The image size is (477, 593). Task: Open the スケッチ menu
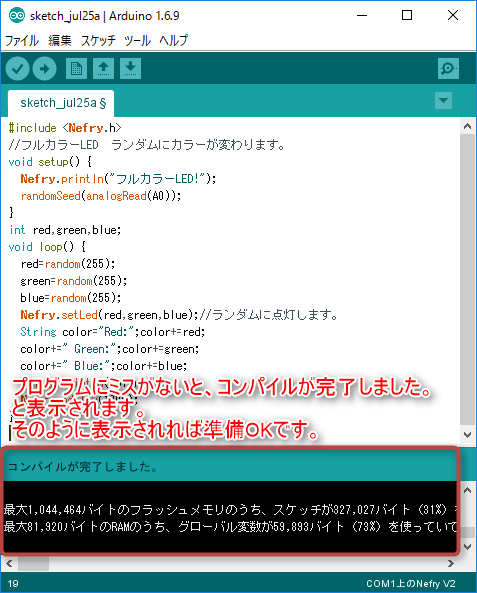[98, 40]
